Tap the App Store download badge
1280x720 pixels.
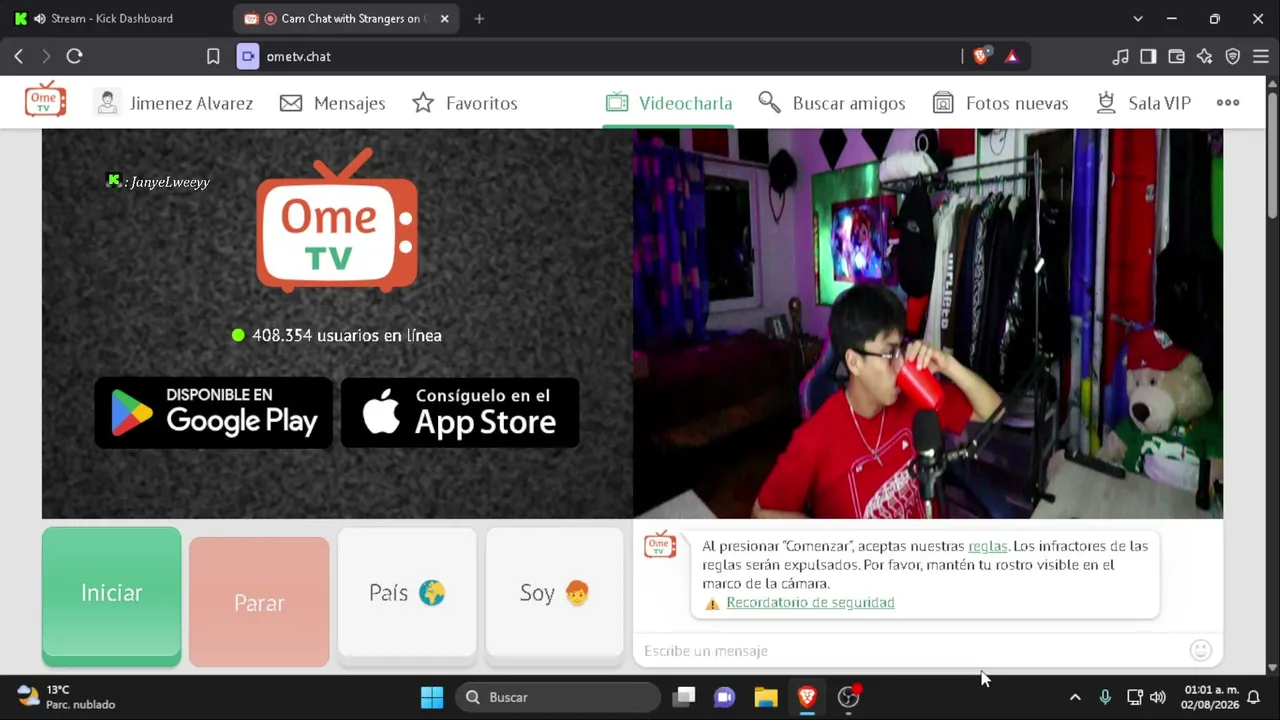click(x=460, y=412)
